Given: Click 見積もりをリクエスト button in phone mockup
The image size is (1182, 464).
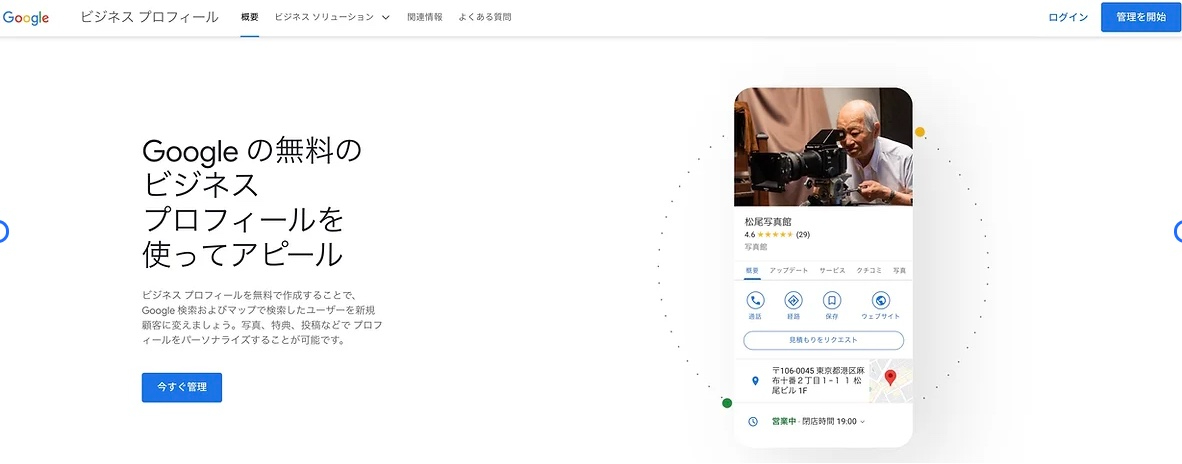Looking at the screenshot, I should tap(823, 340).
